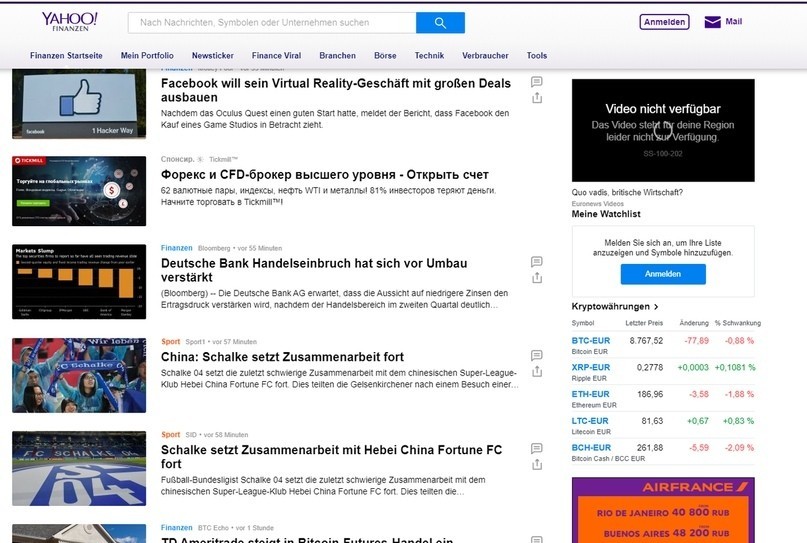The image size is (807, 543).
Task: Share the Facebook Virtual Reality article
Action: [536, 98]
